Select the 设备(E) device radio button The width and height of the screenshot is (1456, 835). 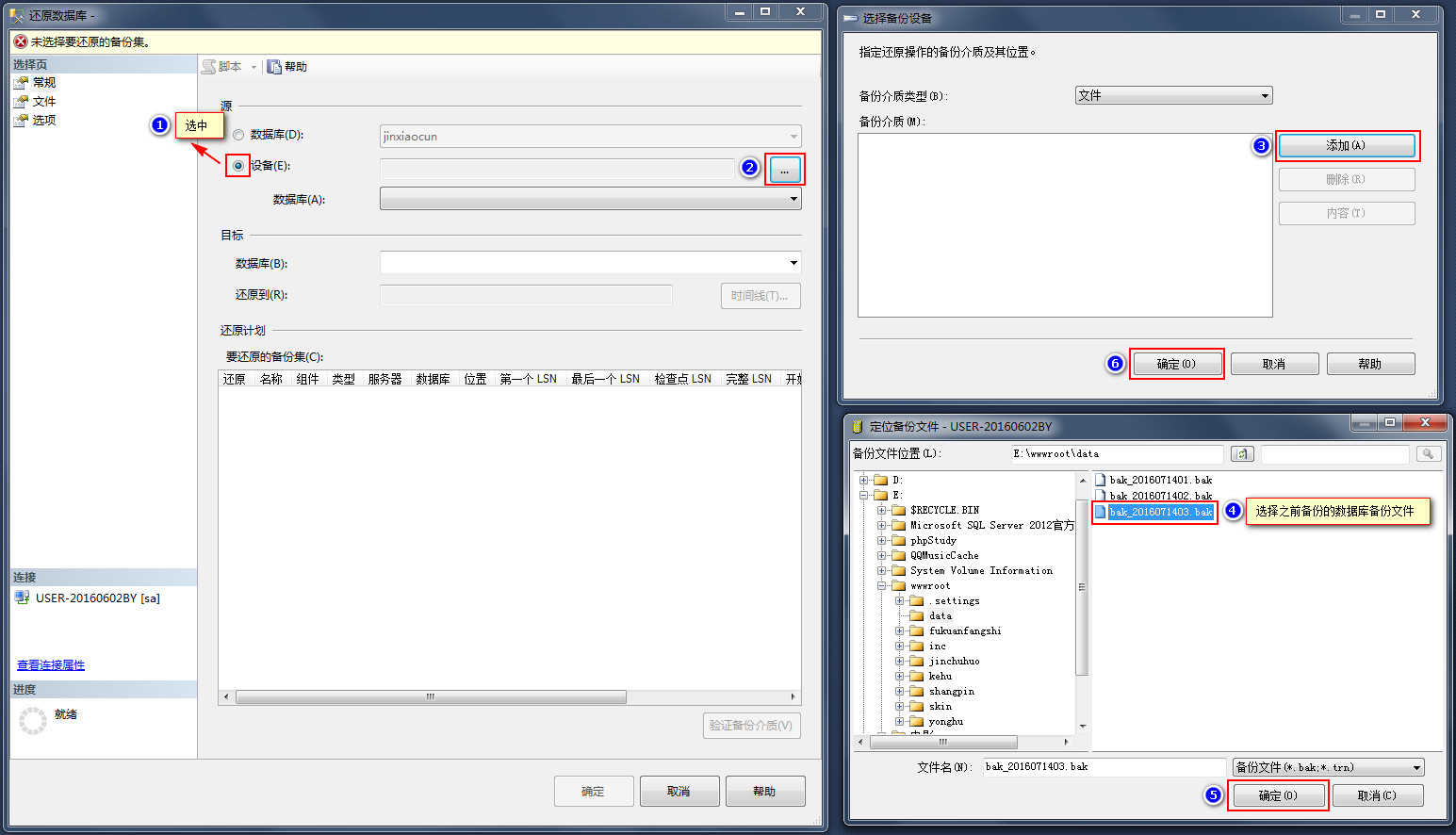click(238, 166)
